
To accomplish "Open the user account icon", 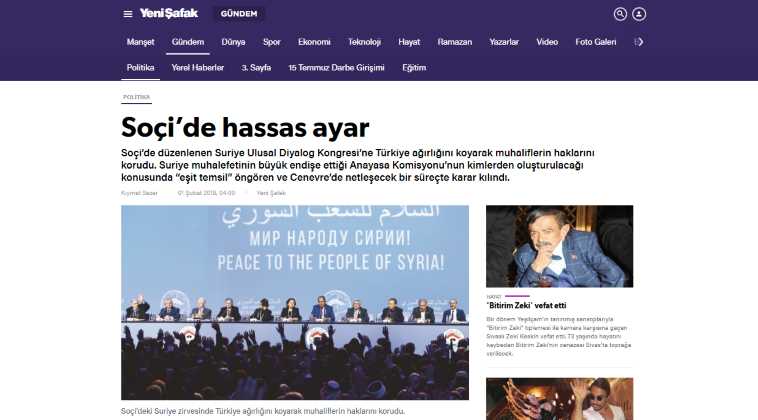I will (639, 14).
